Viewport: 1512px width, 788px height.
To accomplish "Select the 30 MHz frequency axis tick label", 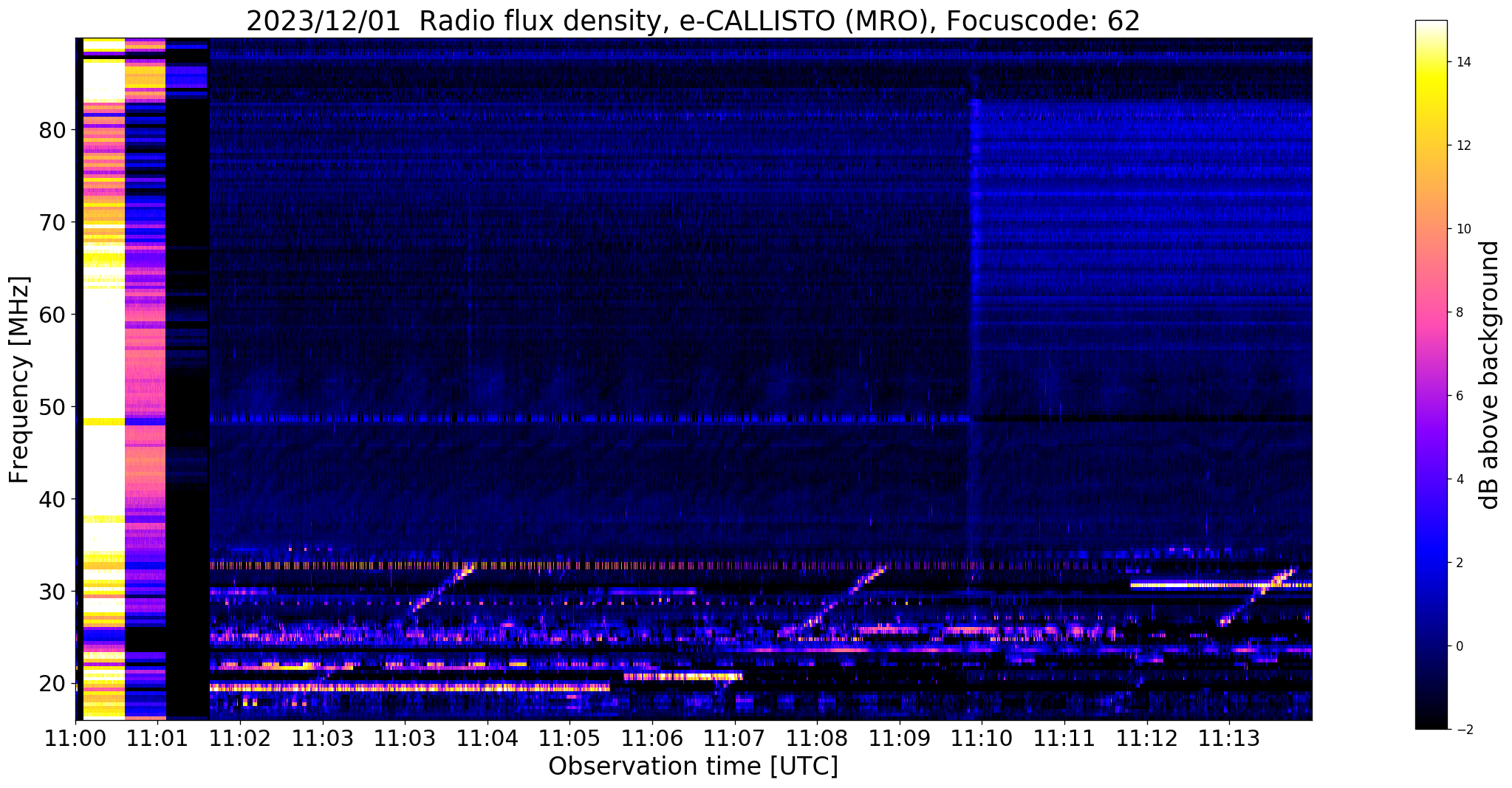I will (52, 592).
